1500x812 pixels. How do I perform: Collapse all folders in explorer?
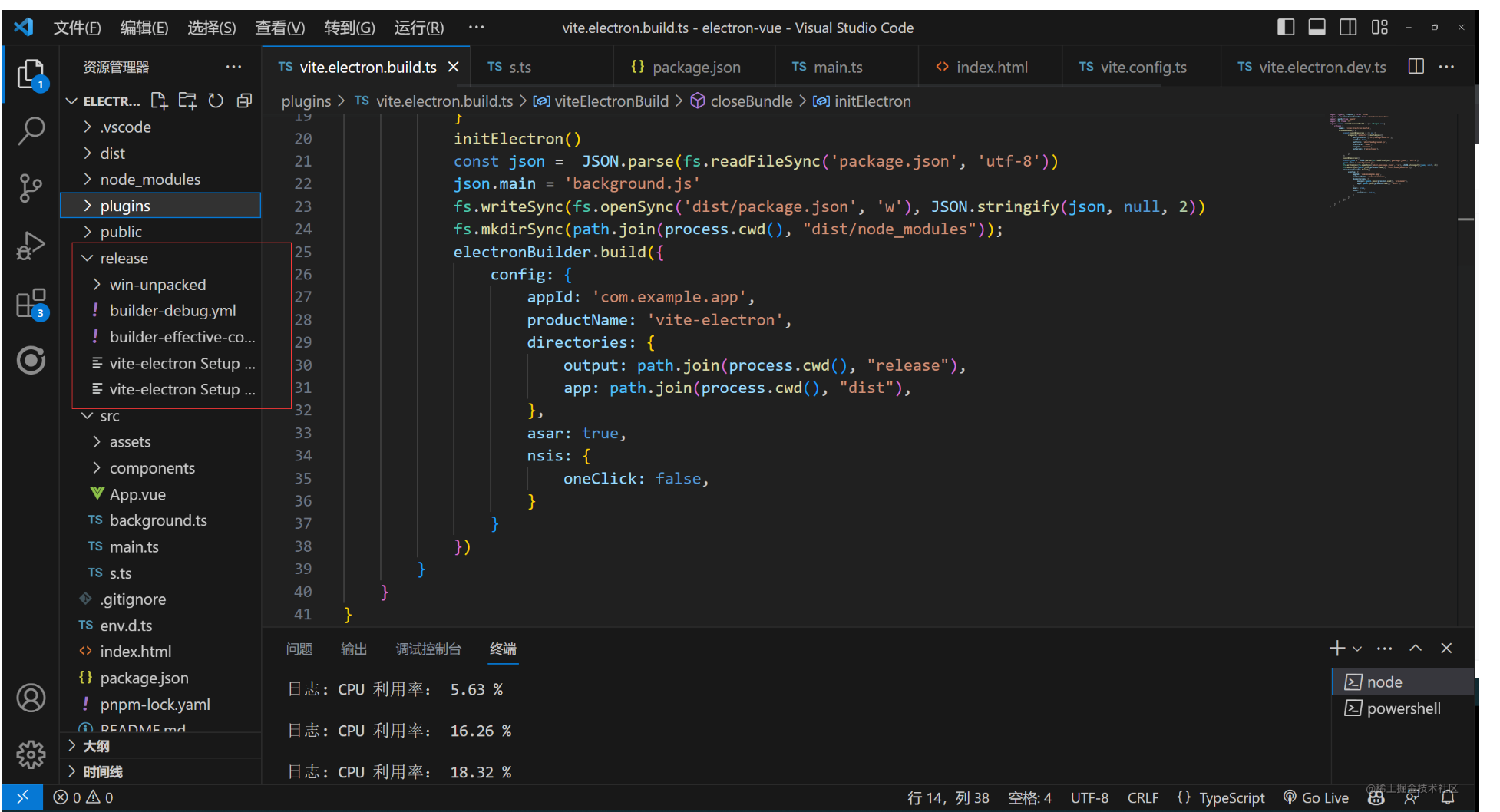pyautogui.click(x=244, y=101)
